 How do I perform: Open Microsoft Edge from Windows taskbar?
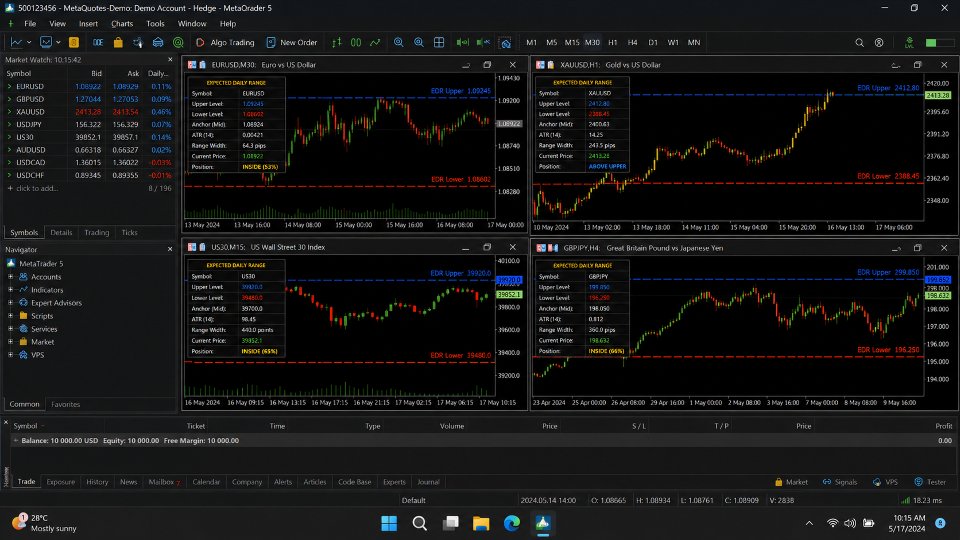(512, 523)
